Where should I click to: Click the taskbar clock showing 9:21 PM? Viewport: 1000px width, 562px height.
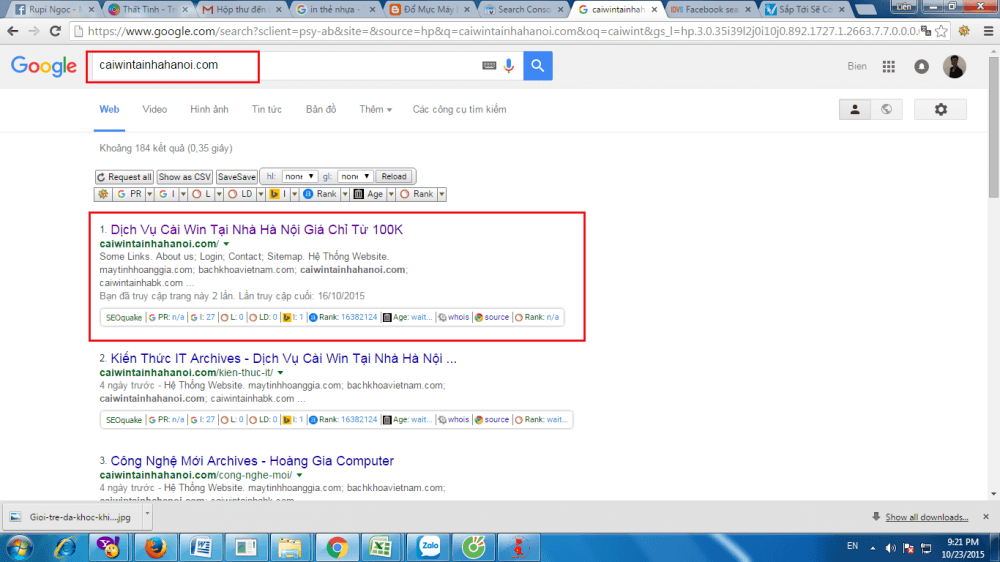963,548
